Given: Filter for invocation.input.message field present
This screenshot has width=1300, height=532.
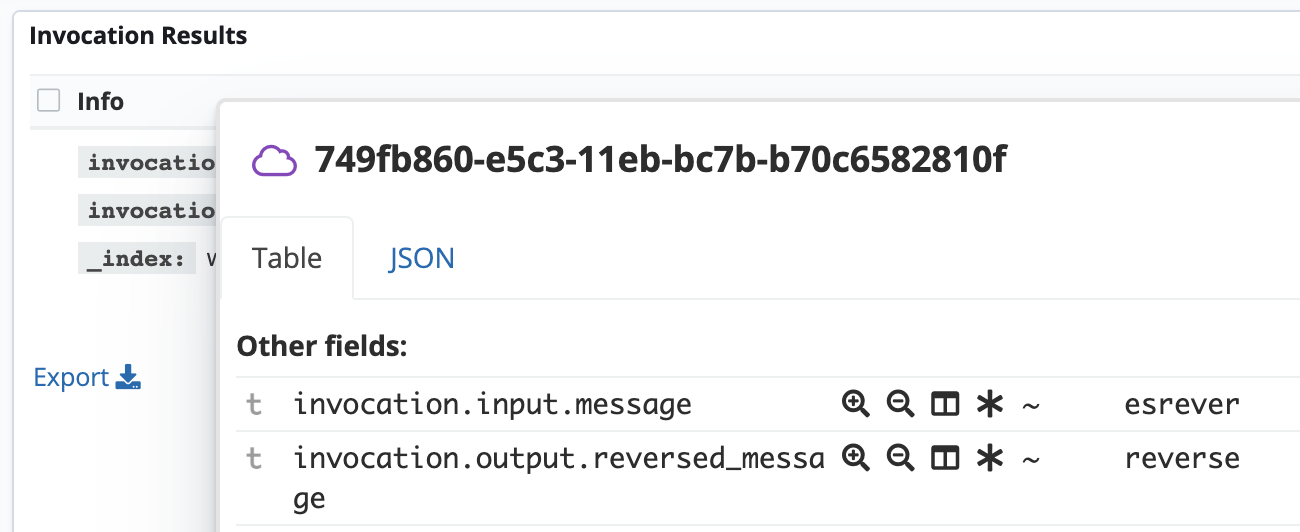Looking at the screenshot, I should pos(989,404).
